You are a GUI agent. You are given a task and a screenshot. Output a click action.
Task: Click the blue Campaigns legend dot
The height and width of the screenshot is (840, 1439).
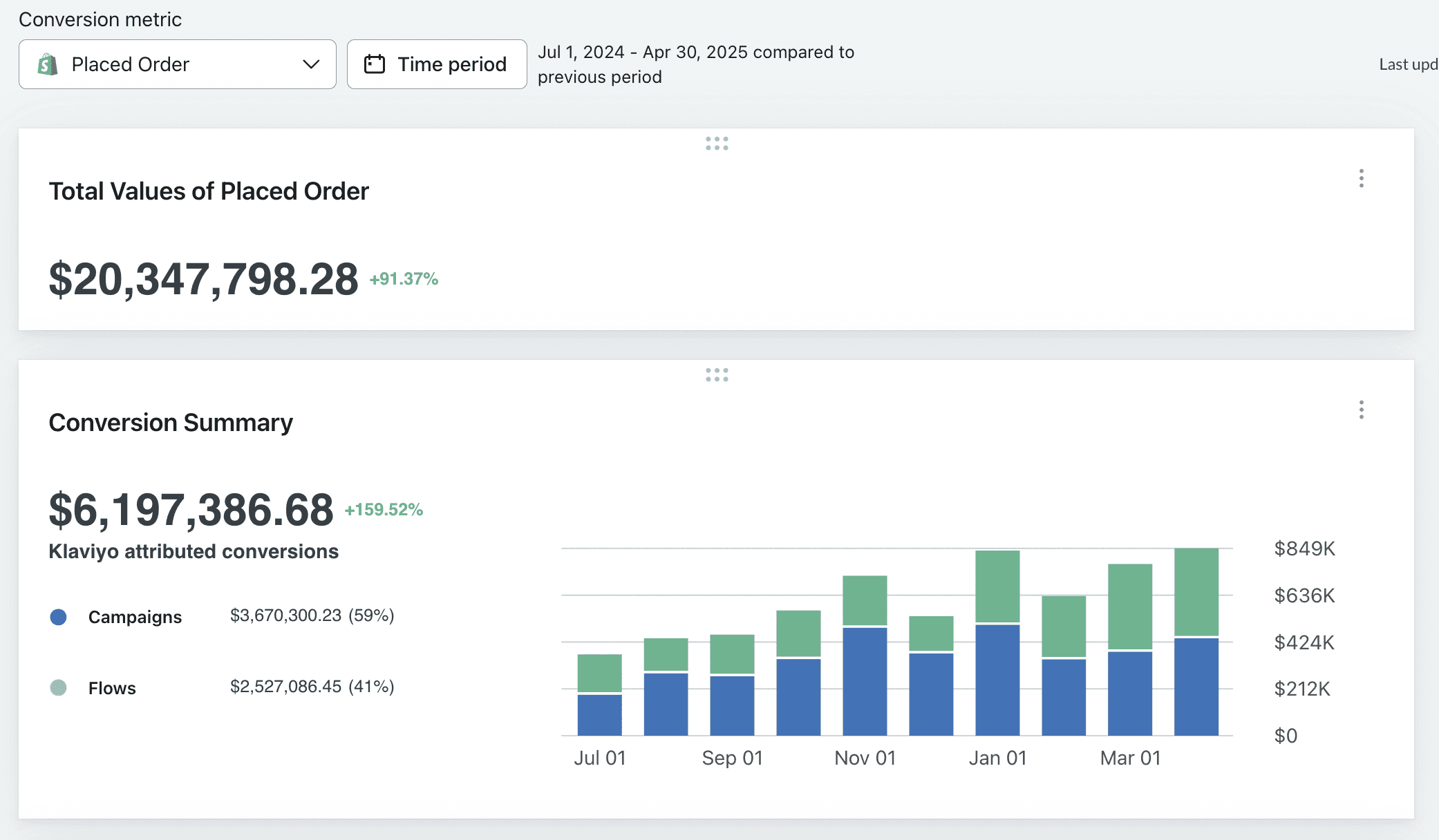59,617
